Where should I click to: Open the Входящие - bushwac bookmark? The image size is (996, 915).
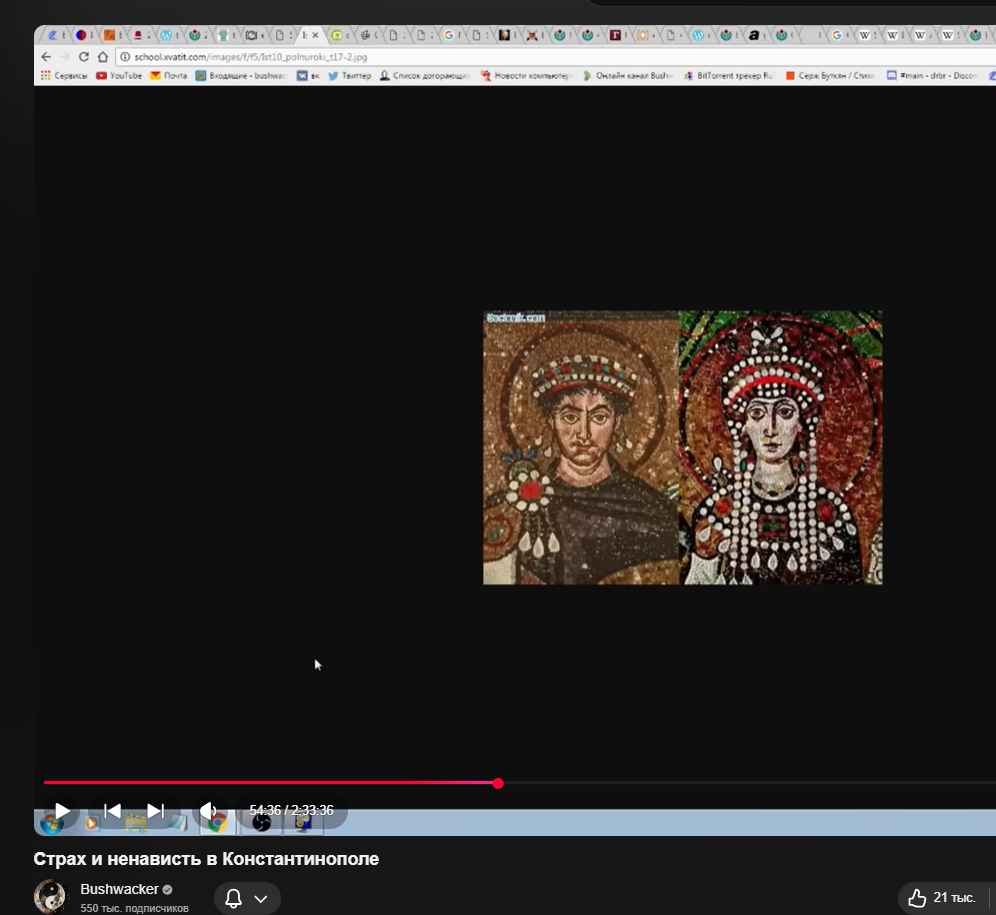click(x=241, y=76)
